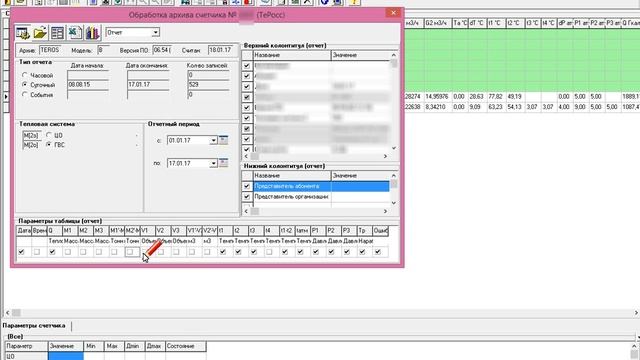The height and width of the screenshot is (360, 640).
Task: Click the first report-generation icon in the dialog toolbar
Action: pos(22,33)
